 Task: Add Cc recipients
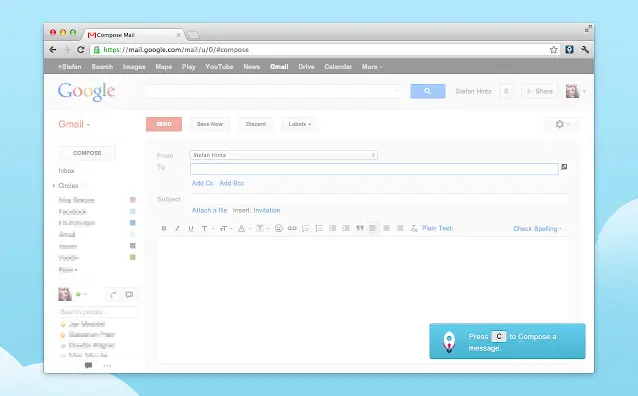[203, 183]
